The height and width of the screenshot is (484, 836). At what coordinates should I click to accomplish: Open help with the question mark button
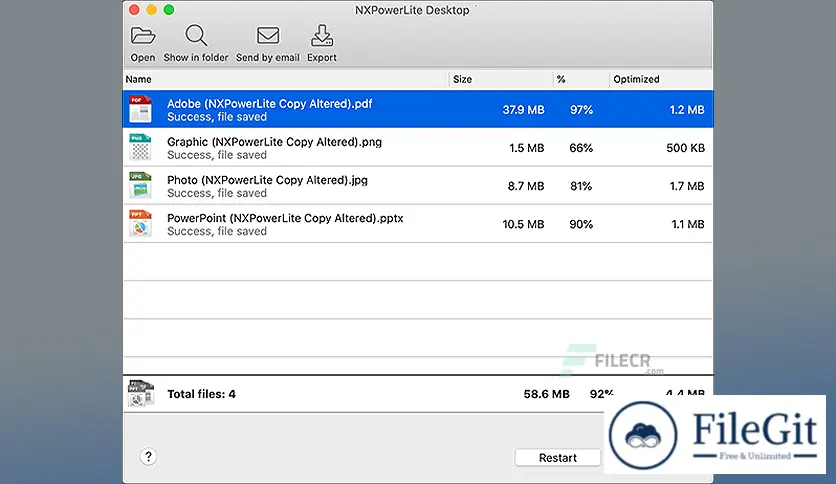coord(148,456)
